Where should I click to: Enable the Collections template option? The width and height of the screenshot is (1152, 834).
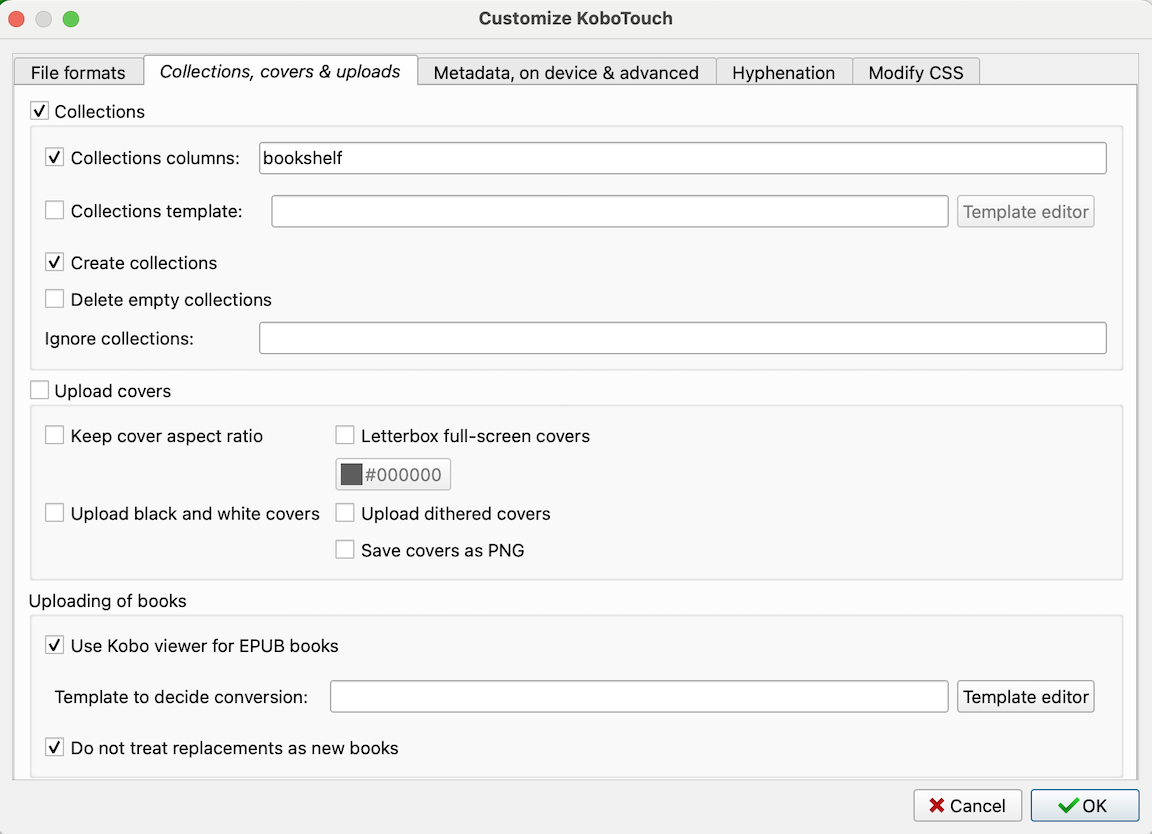[x=55, y=211]
